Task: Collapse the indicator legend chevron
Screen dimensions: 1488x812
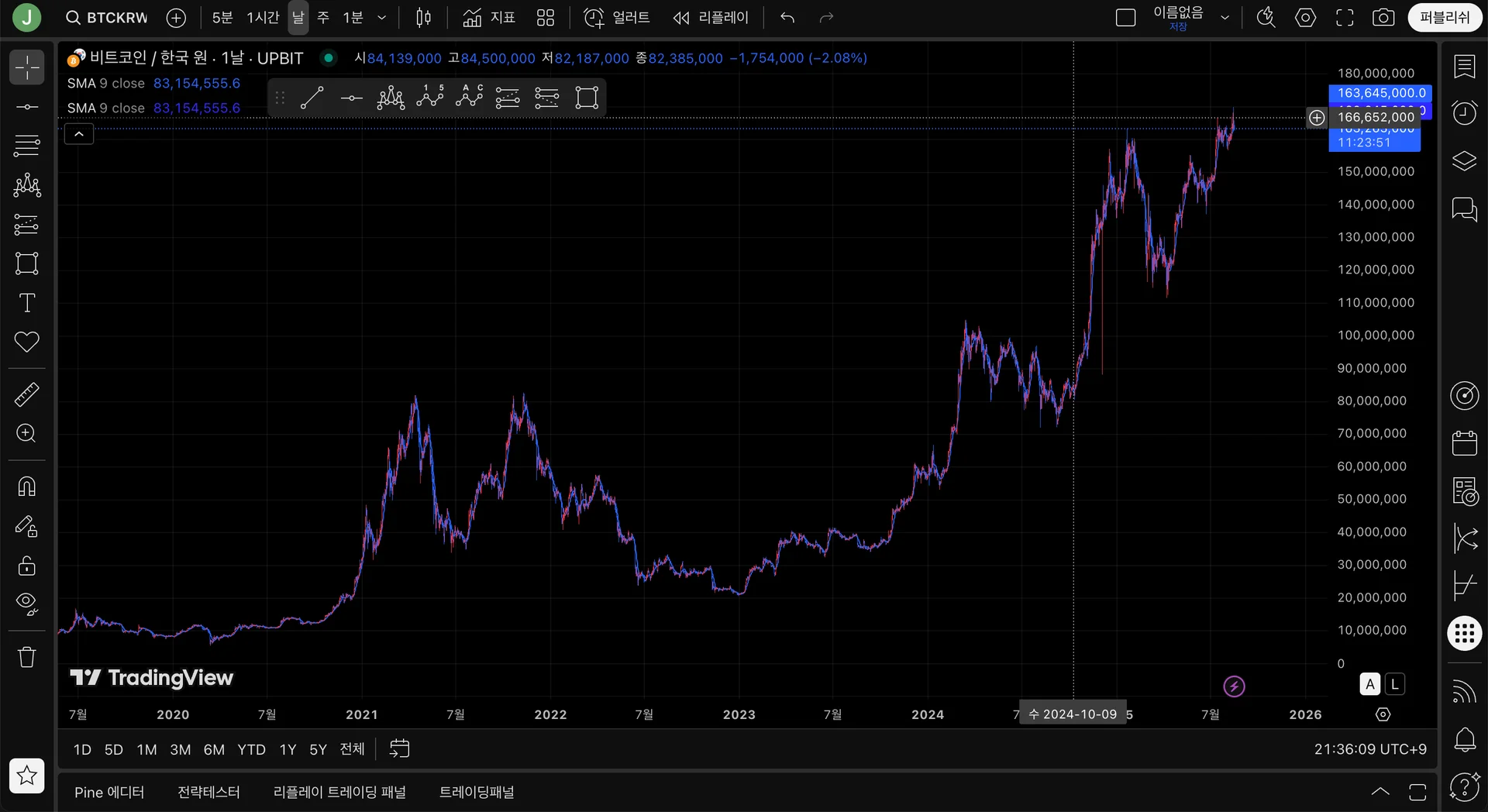Action: click(79, 134)
